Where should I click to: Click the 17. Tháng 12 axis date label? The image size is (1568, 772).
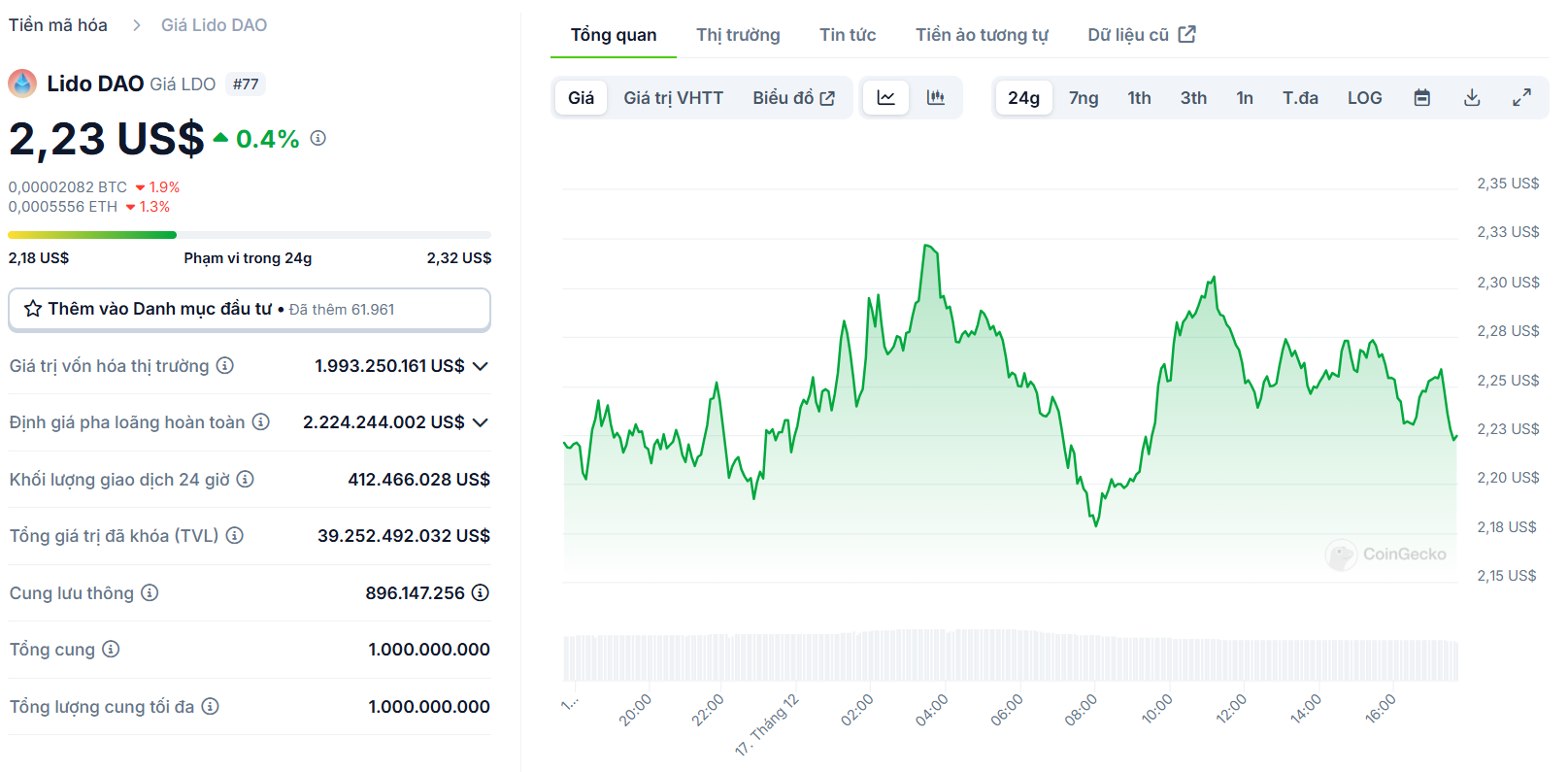coord(767,724)
